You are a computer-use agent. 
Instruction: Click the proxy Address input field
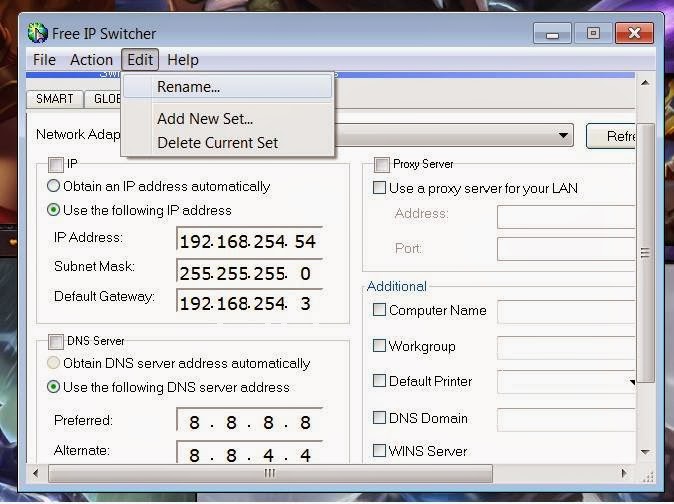coord(566,217)
